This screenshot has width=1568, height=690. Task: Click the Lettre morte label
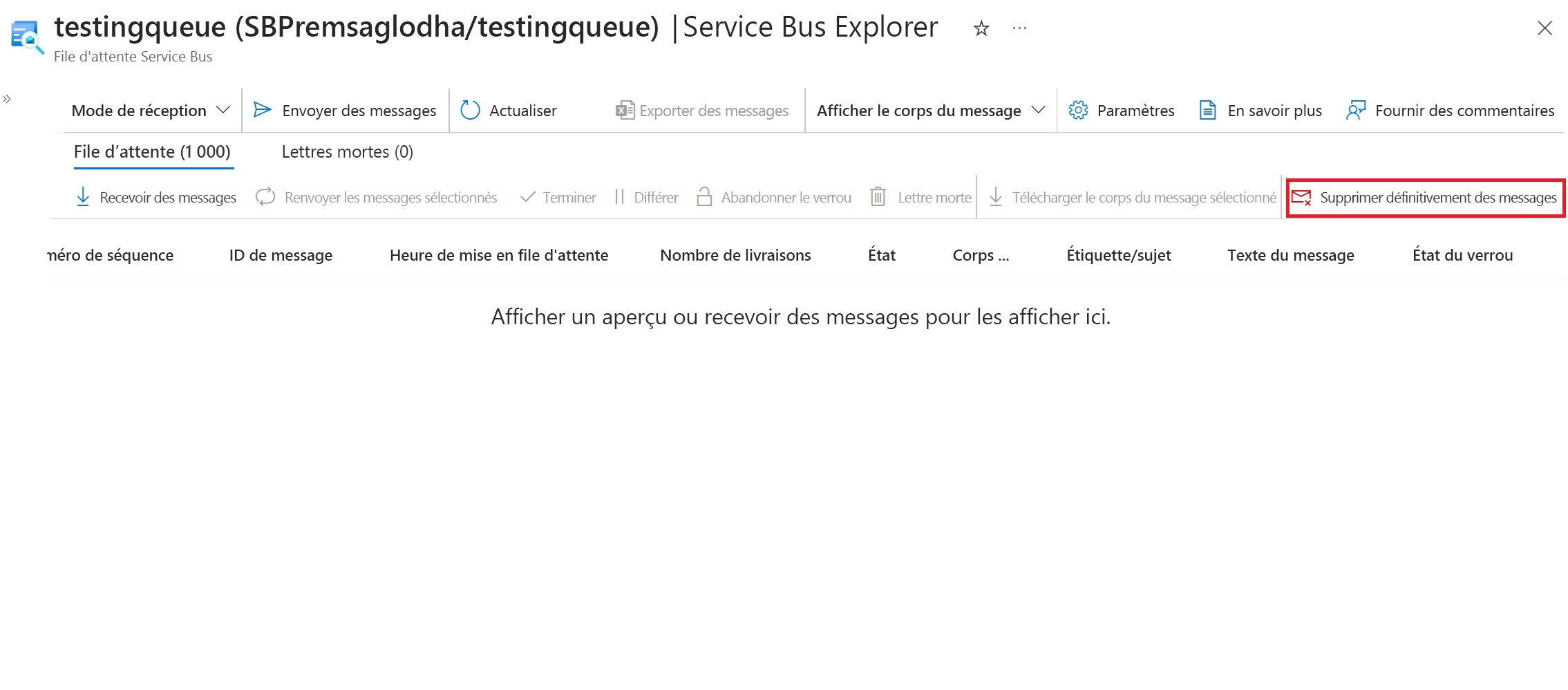click(x=934, y=198)
